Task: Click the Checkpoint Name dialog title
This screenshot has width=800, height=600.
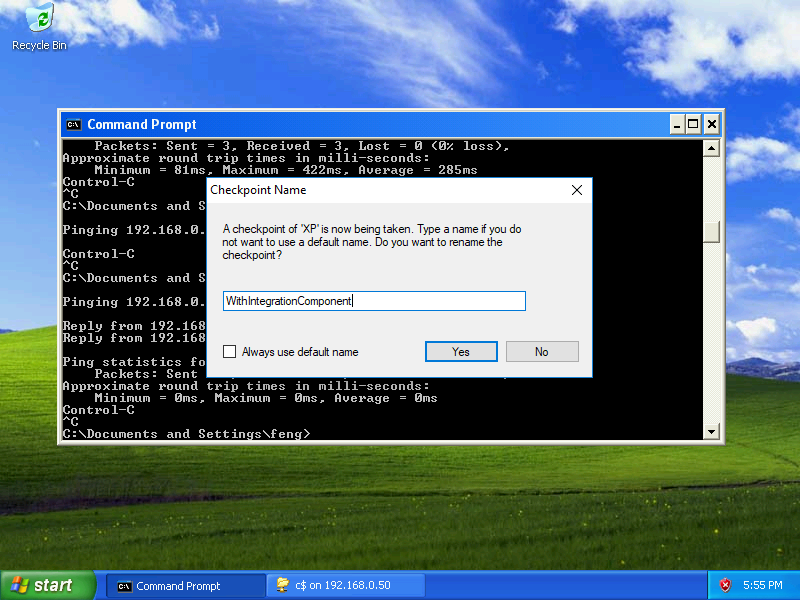Action: pos(258,190)
